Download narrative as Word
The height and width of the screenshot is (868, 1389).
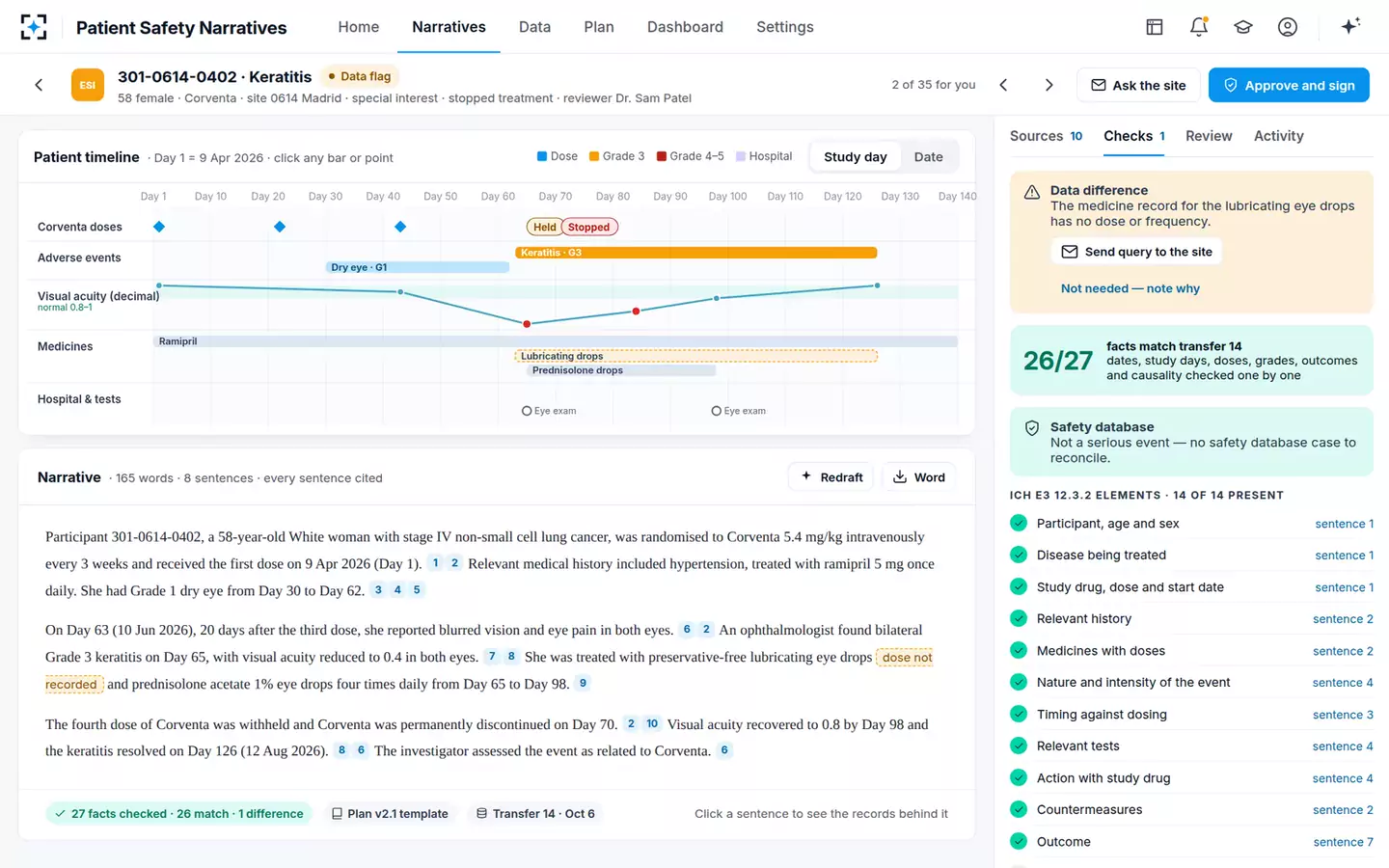(x=918, y=477)
